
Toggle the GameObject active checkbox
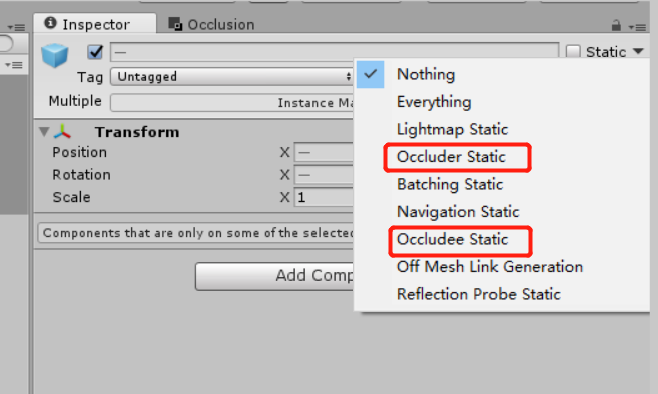95,52
